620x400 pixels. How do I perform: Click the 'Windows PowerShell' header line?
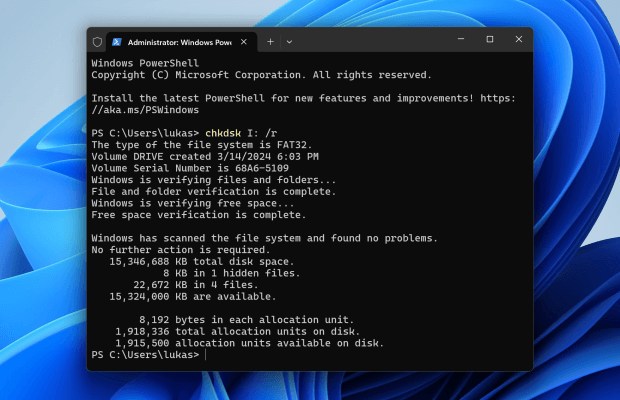coord(145,63)
